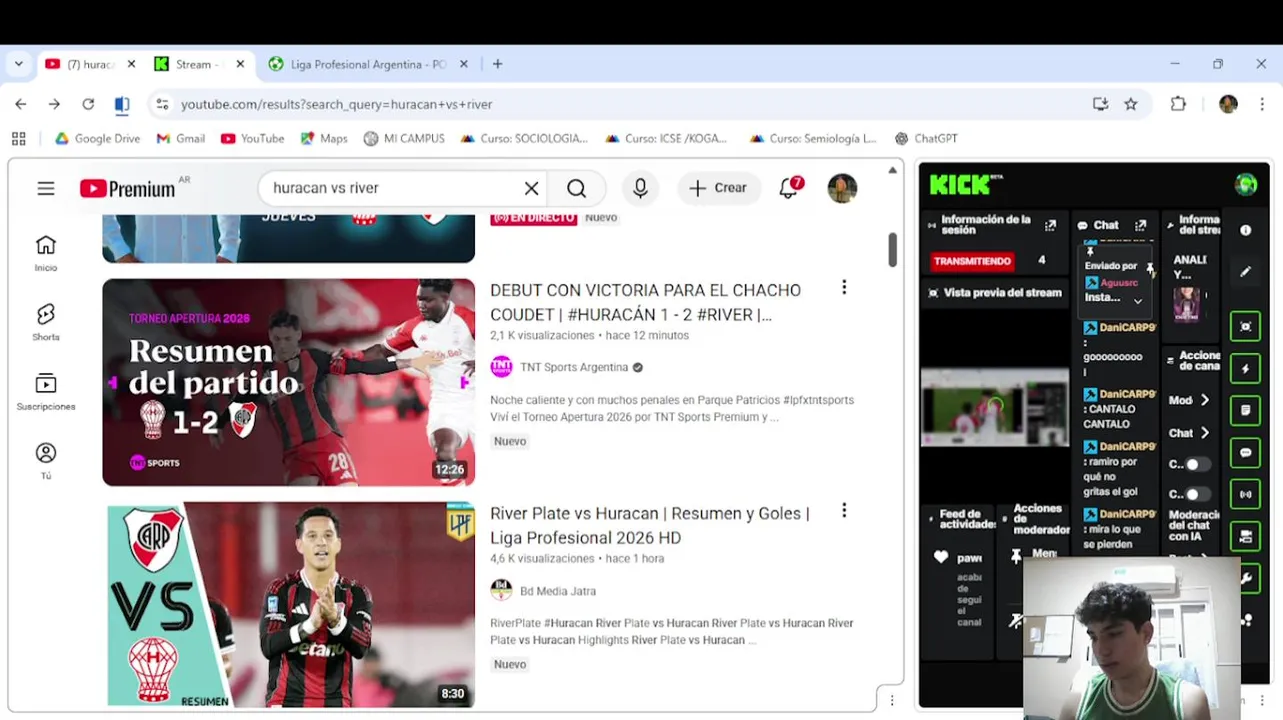Switch to the Stream Kick tab
Viewport: 1283px width, 720px height.
tap(199, 64)
